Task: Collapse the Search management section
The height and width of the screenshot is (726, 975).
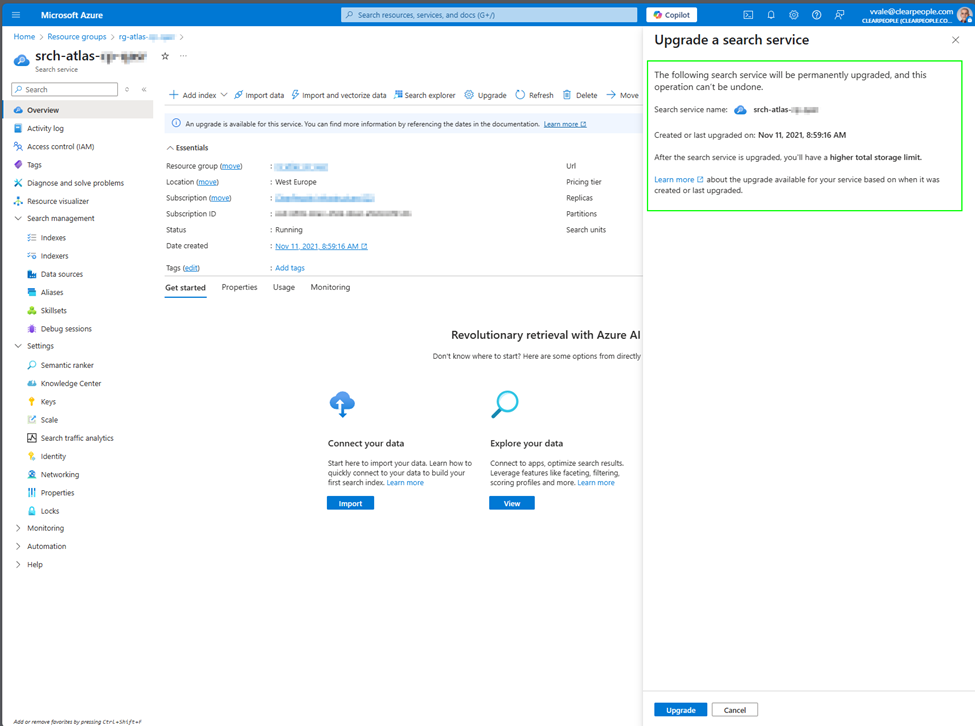Action: [x=18, y=218]
